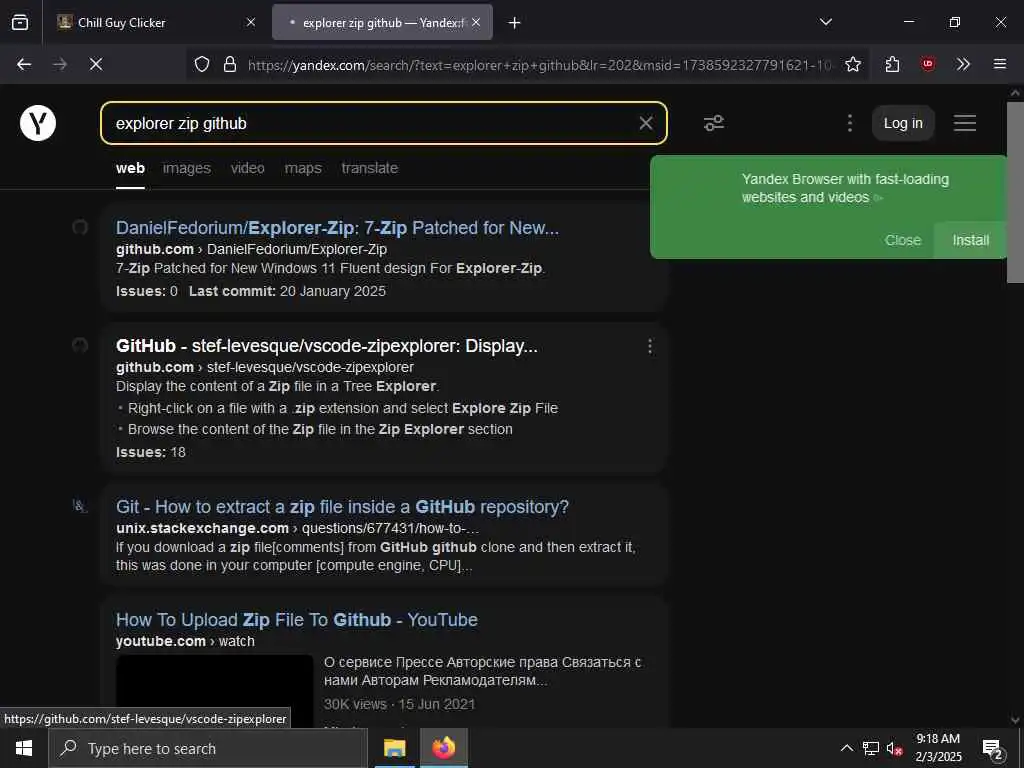Show hidden system tray icons

(x=846, y=748)
